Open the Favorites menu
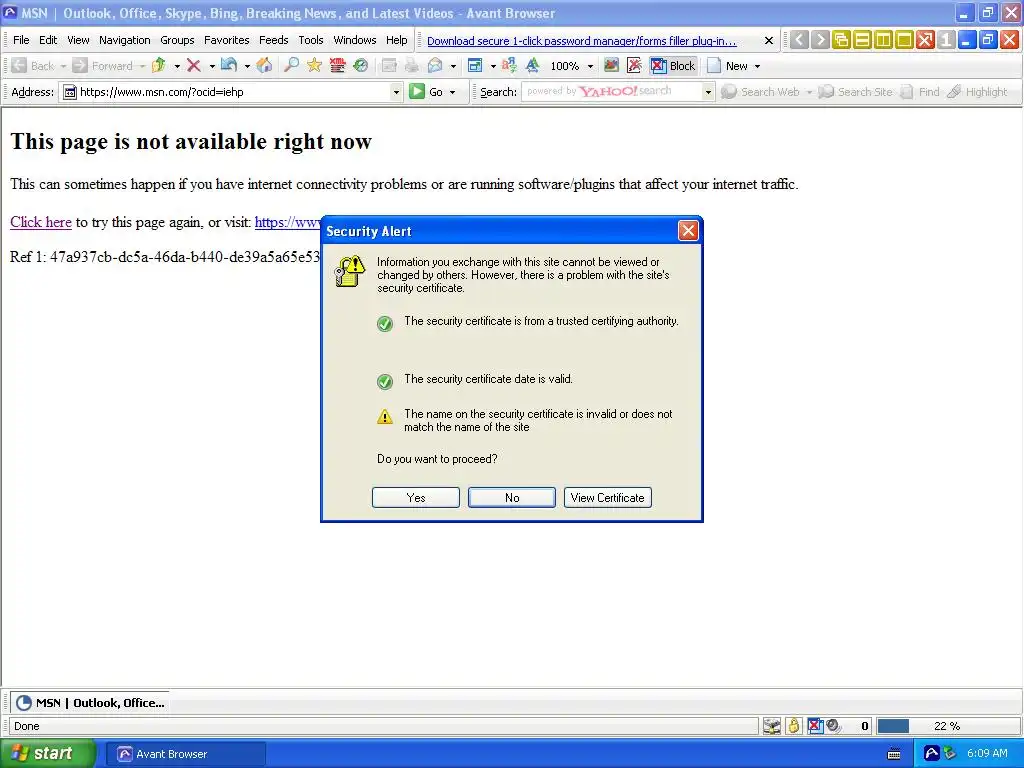This screenshot has height=768, width=1024. pos(227,40)
